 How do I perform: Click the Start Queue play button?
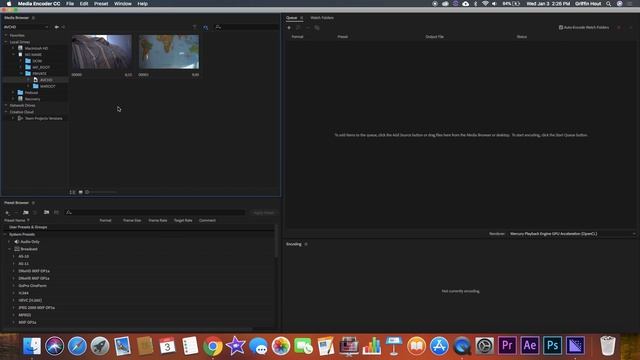click(630, 27)
